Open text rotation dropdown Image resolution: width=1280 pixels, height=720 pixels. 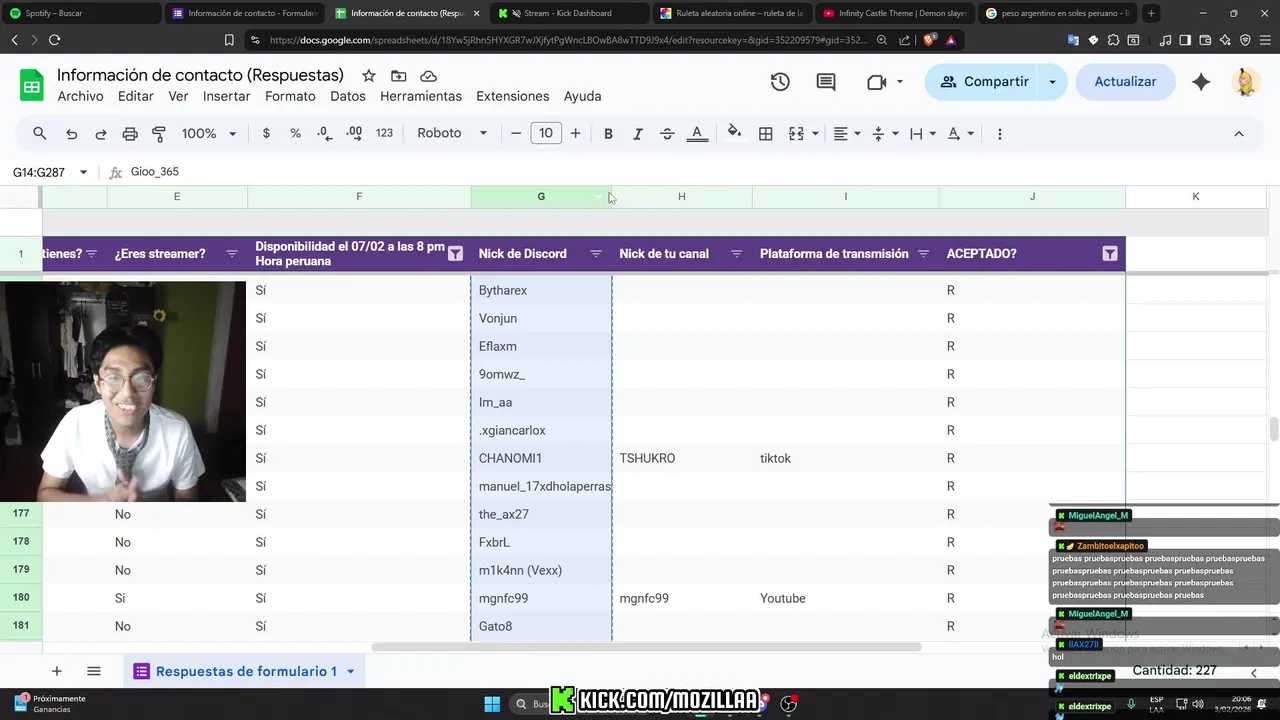[x=961, y=133]
